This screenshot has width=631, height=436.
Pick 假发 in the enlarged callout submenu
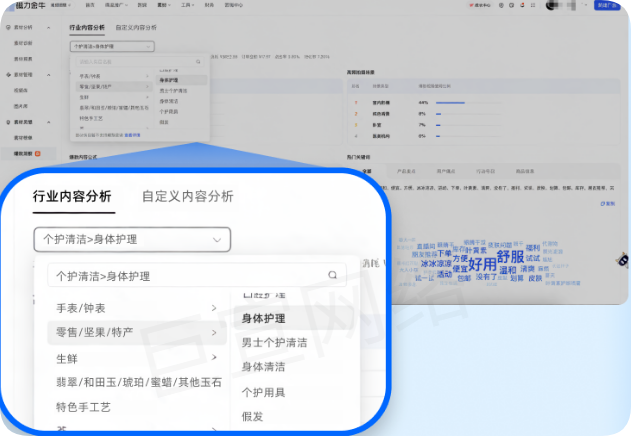click(252, 417)
